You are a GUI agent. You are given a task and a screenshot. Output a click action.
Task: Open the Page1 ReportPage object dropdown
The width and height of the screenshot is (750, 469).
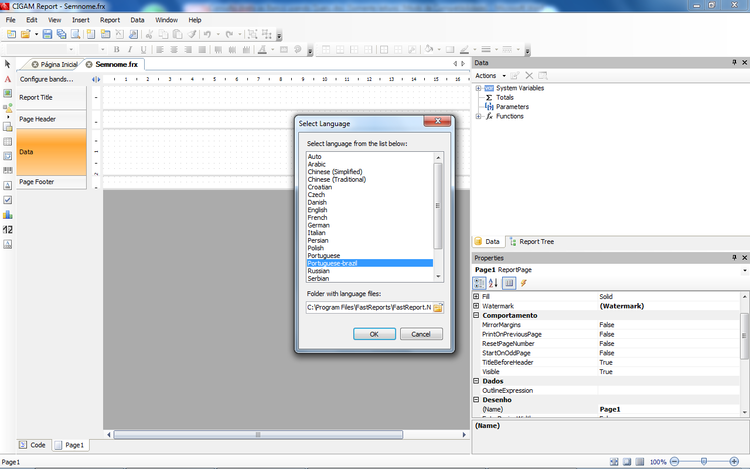744,270
